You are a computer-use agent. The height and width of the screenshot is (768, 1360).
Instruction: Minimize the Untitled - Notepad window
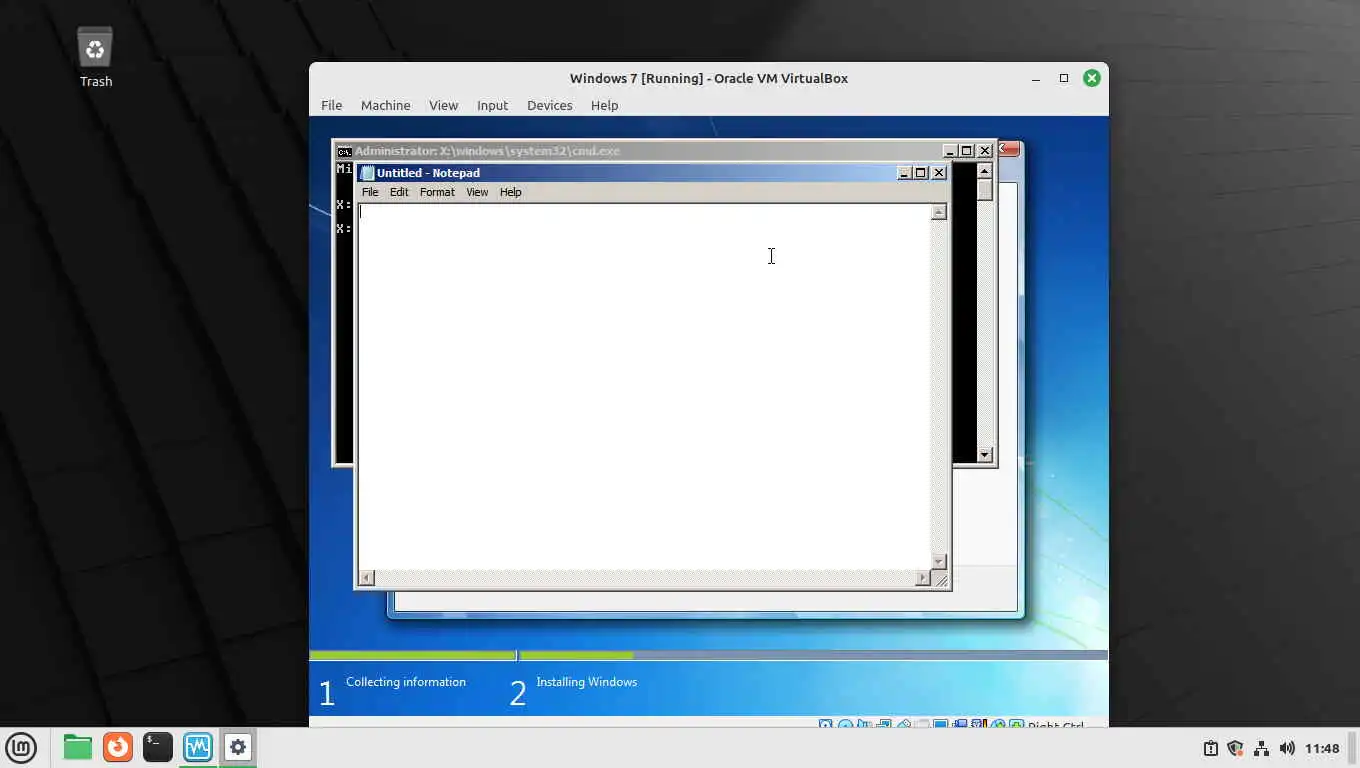(x=904, y=173)
